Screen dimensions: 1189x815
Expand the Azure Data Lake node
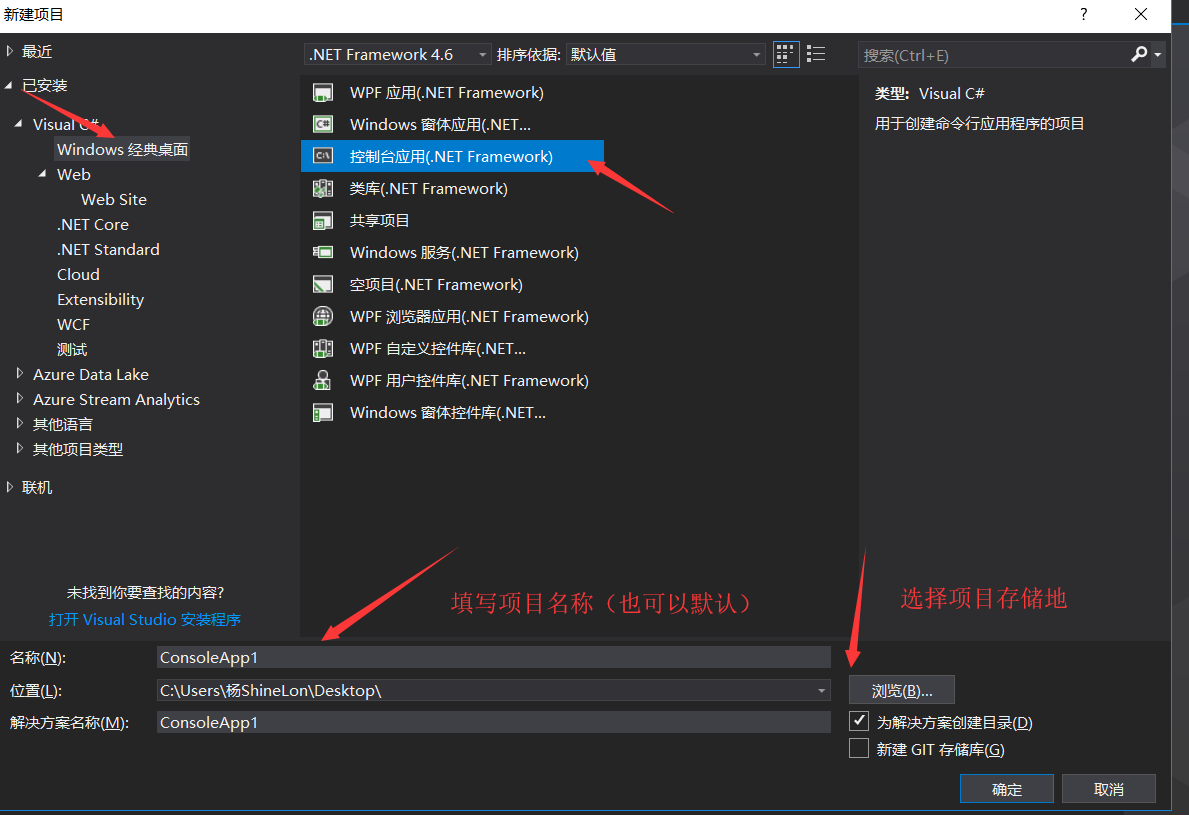coord(20,373)
